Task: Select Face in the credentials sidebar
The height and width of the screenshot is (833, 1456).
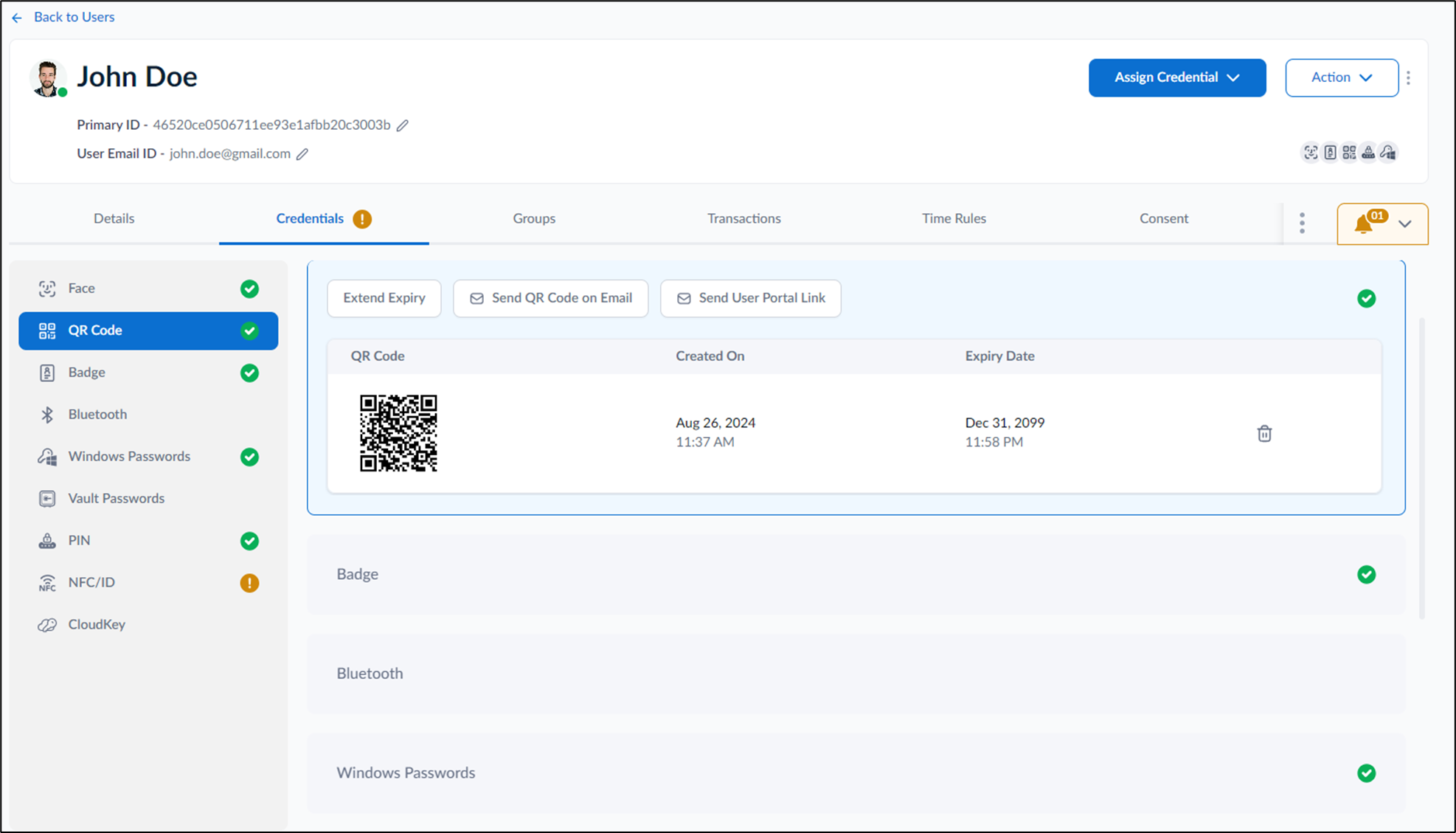Action: (148, 288)
